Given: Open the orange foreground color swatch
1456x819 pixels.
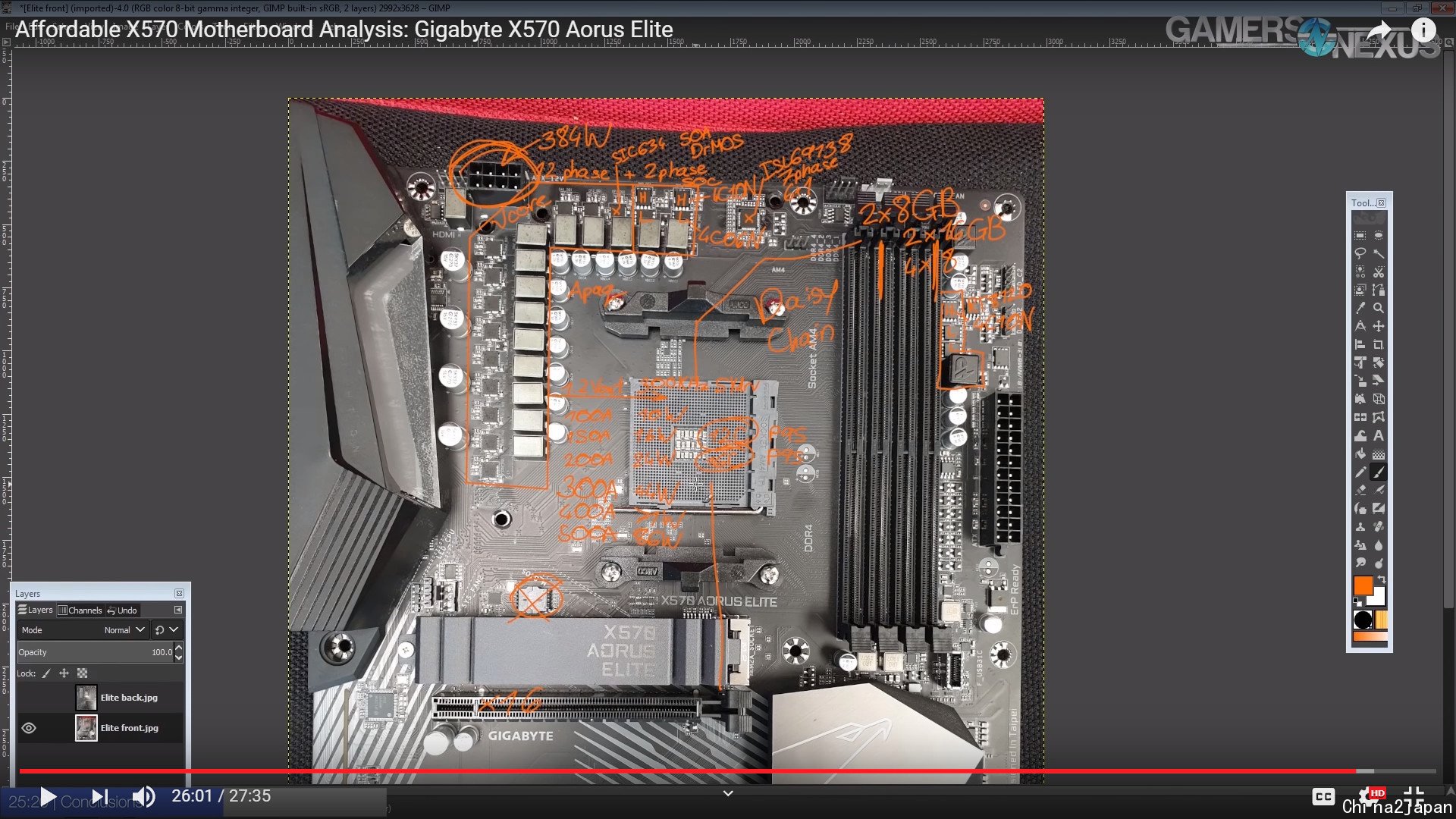Looking at the screenshot, I should point(1363,585).
